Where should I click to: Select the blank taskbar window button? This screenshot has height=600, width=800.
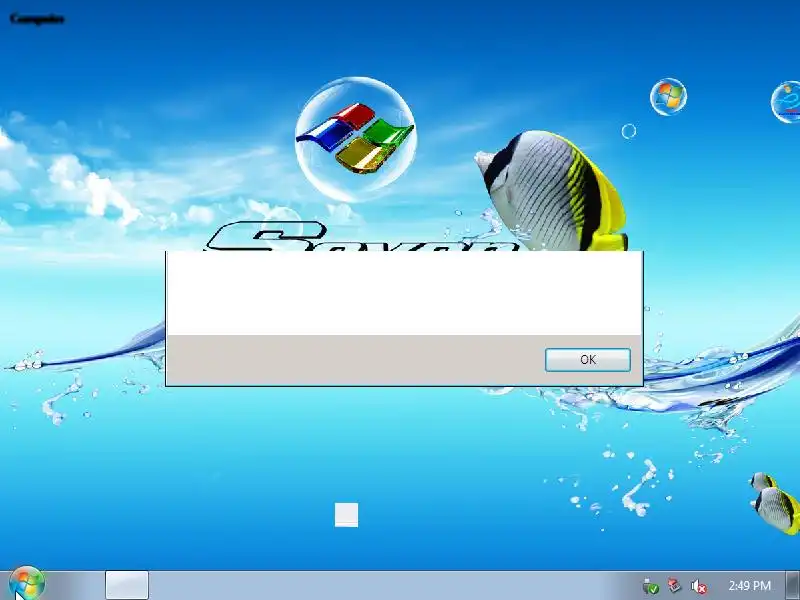[x=127, y=585]
